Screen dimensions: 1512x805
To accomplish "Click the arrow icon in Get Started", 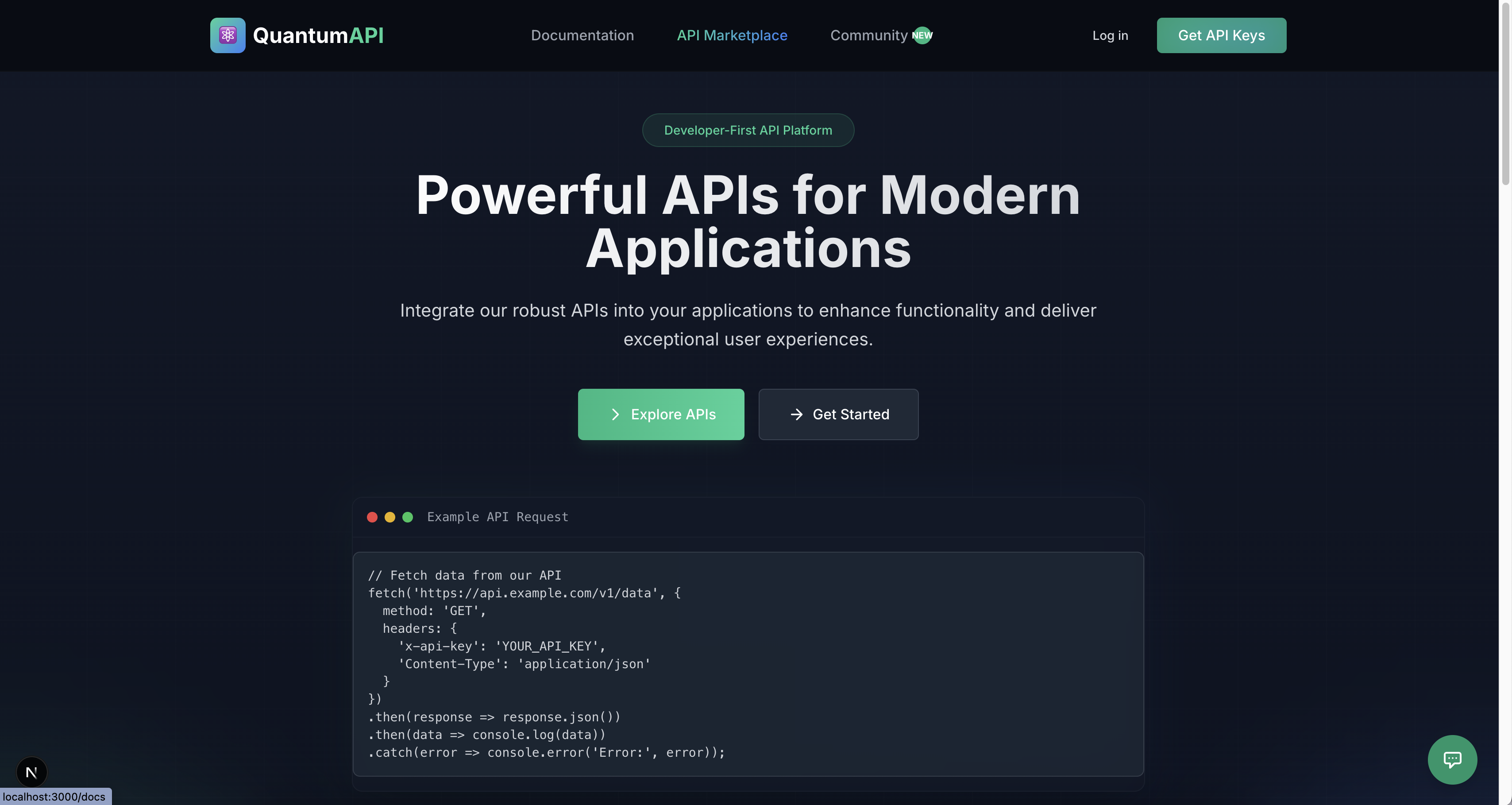I will pyautogui.click(x=797, y=414).
